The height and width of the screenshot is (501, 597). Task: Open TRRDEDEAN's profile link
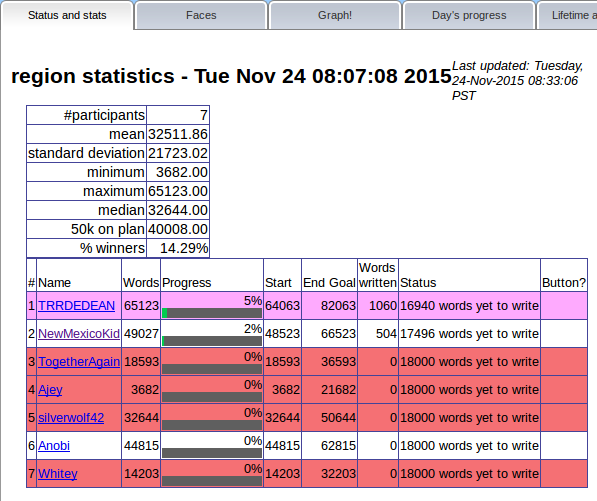pos(77,306)
